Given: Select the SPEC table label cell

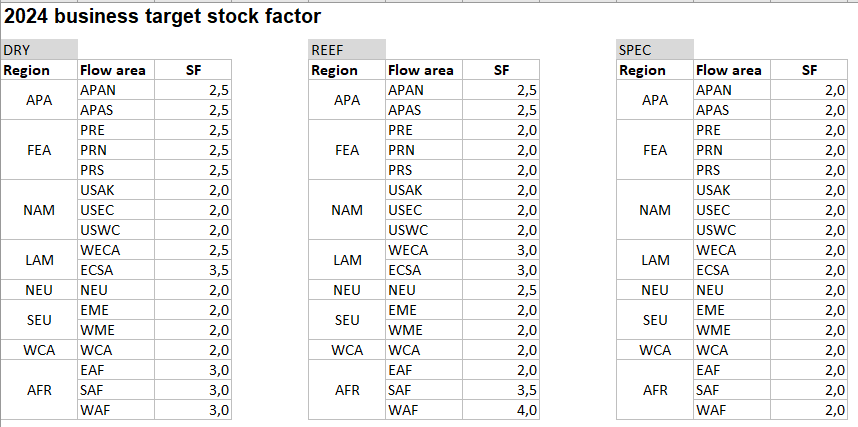Looking at the screenshot, I should pos(655,50).
